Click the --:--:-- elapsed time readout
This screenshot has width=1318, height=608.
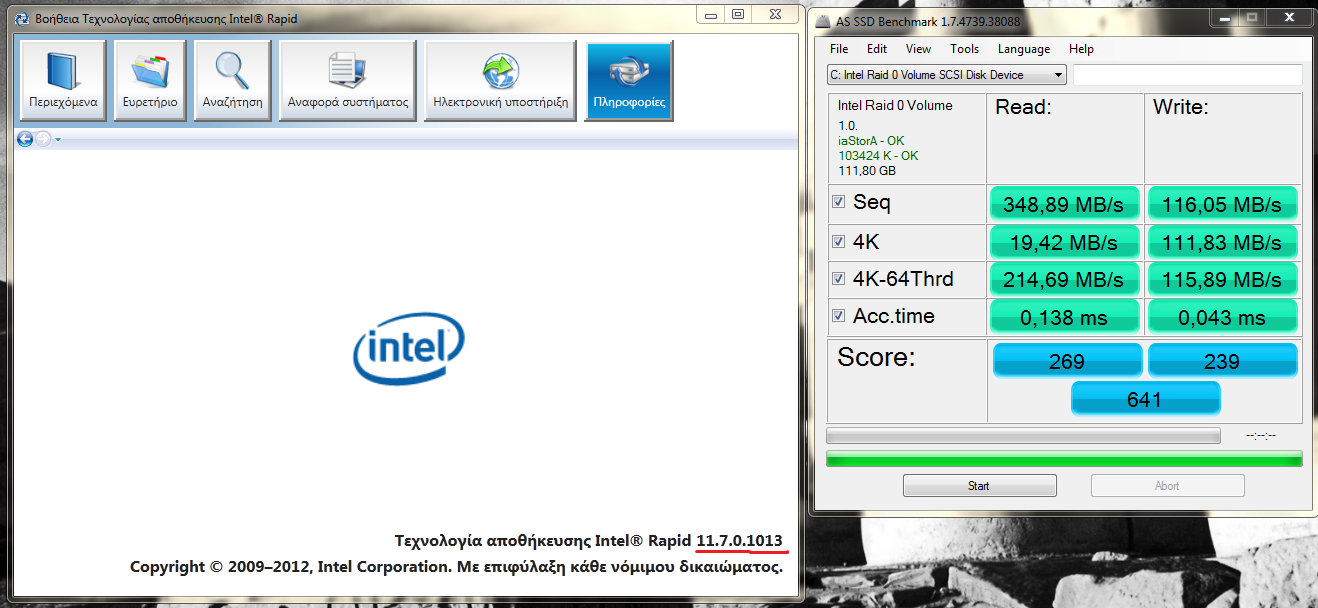1263,436
